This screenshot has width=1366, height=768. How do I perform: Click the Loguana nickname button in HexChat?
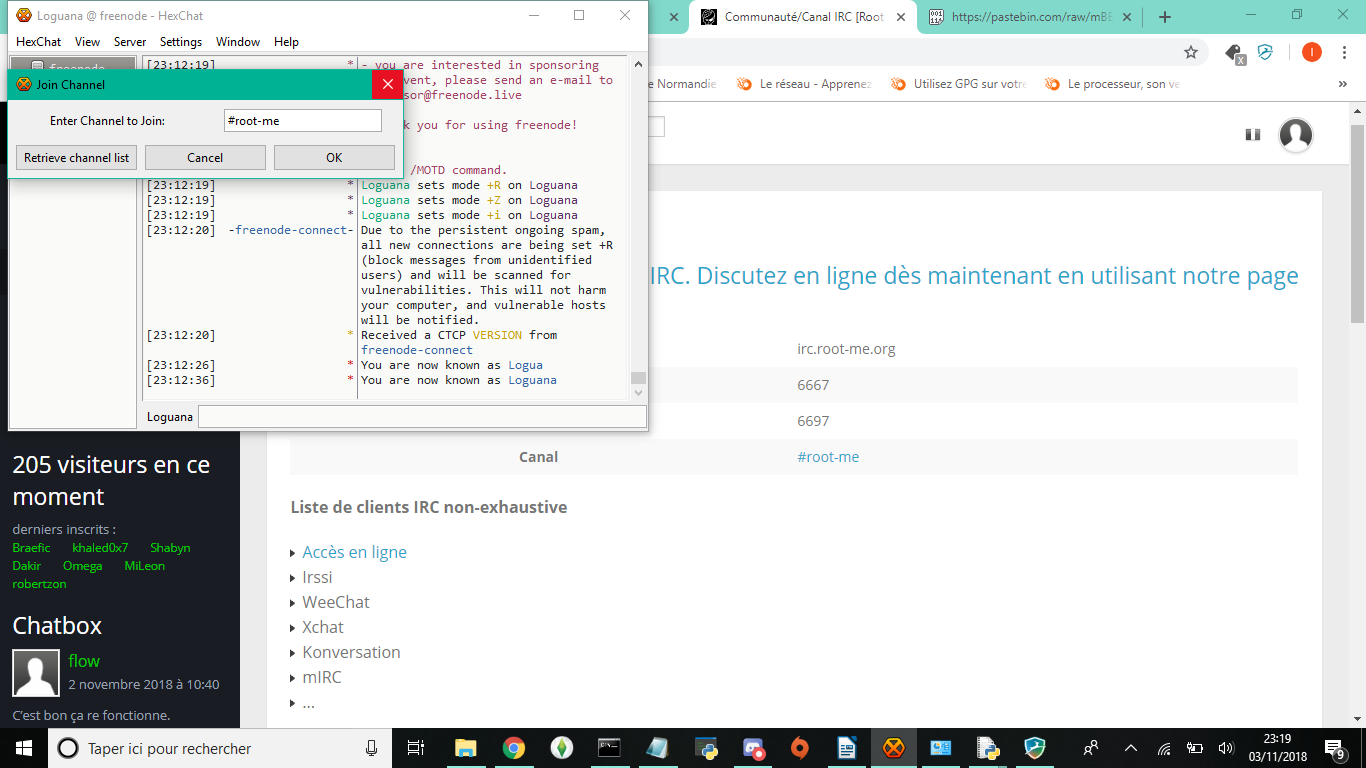[170, 416]
